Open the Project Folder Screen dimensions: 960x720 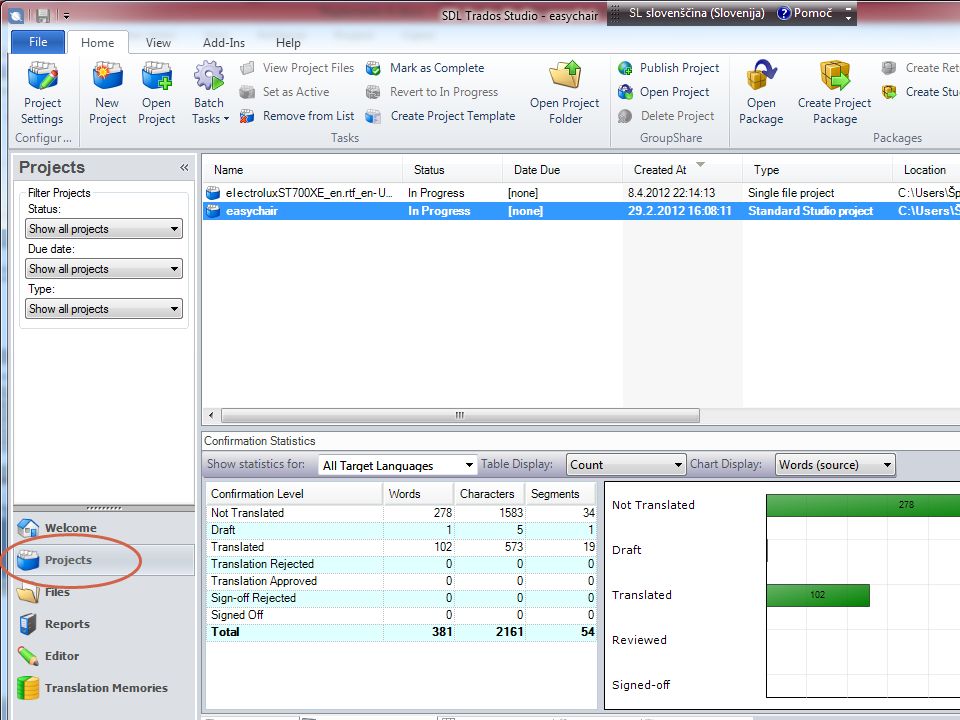(564, 93)
